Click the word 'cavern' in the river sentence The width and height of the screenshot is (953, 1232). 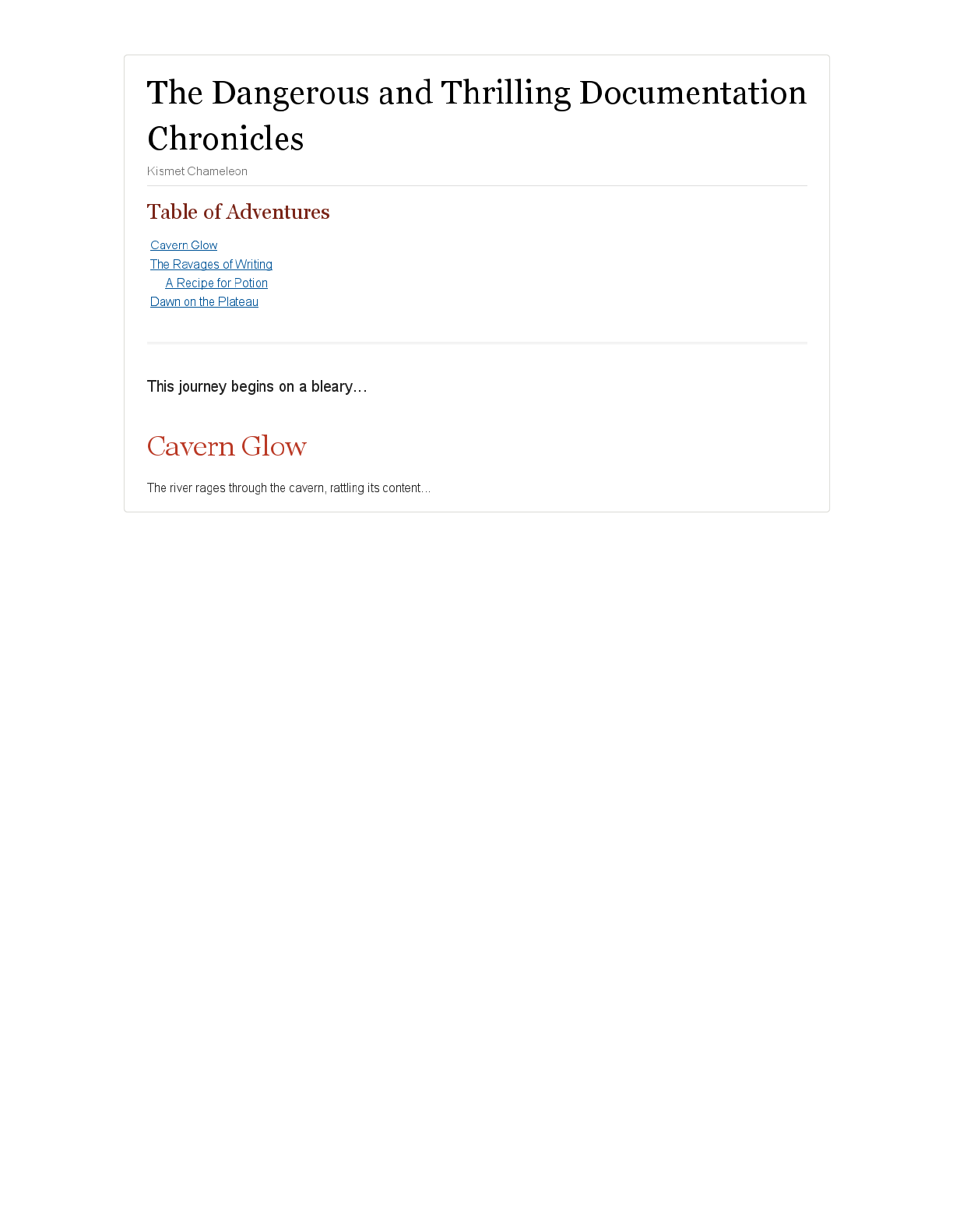(307, 488)
